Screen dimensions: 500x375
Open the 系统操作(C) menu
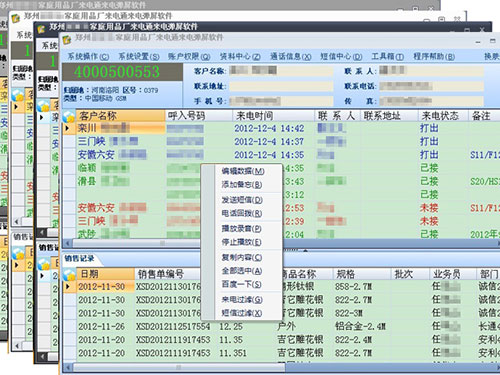[88, 57]
